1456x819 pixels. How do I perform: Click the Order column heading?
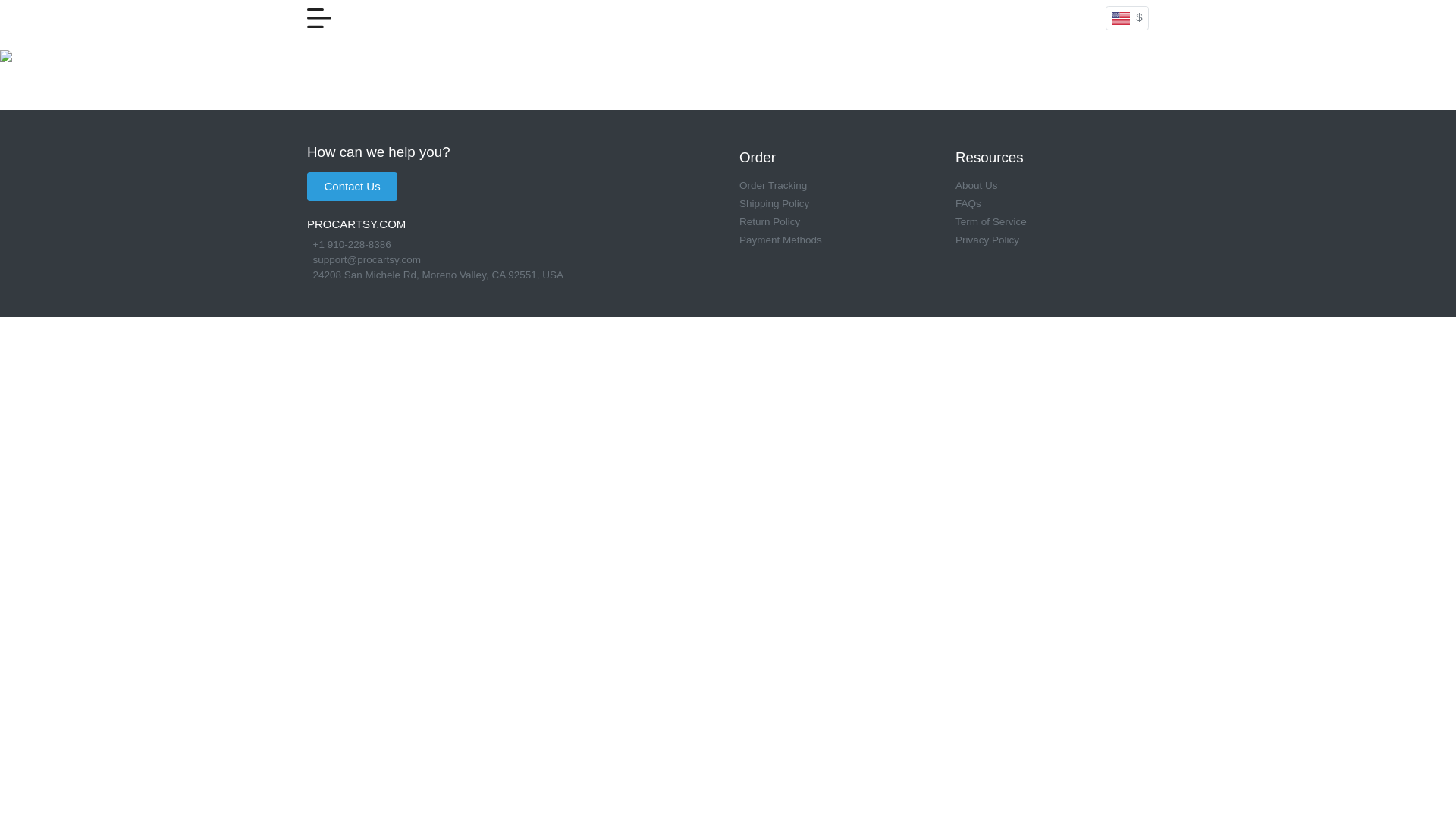point(758,158)
